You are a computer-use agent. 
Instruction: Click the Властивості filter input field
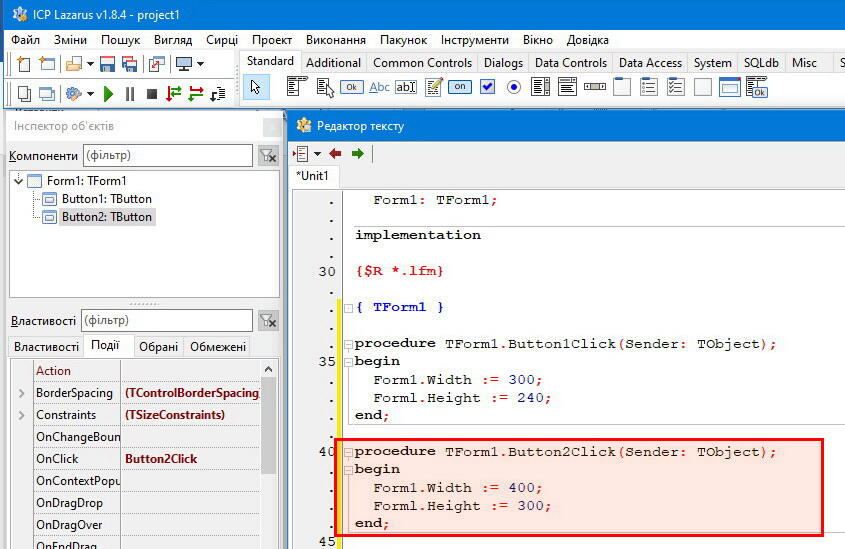click(x=167, y=321)
